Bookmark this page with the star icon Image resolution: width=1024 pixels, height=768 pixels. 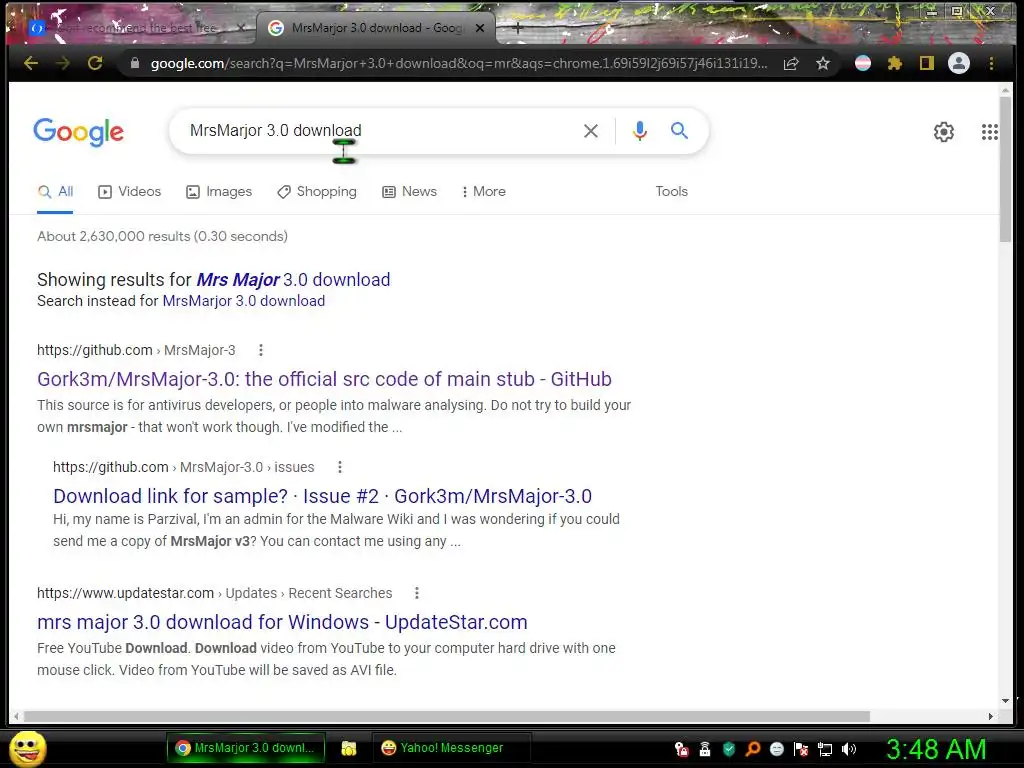(x=823, y=63)
